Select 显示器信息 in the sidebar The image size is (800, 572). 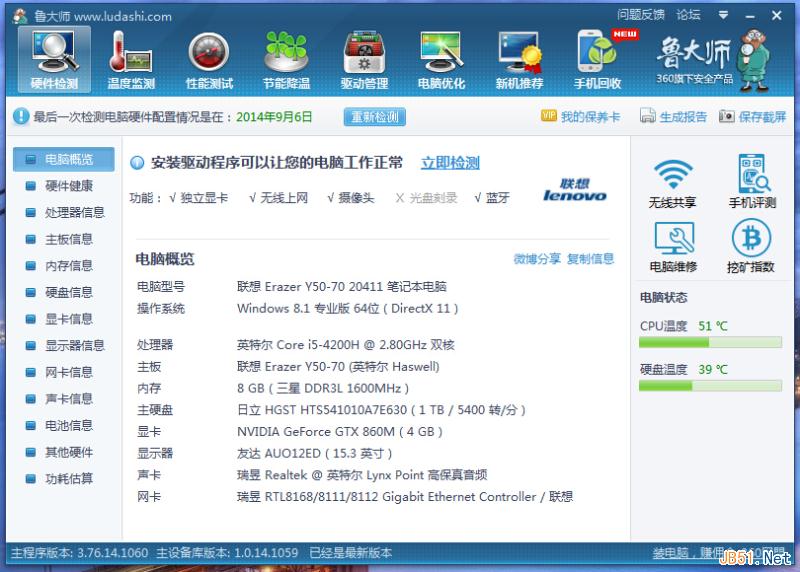(x=63, y=345)
